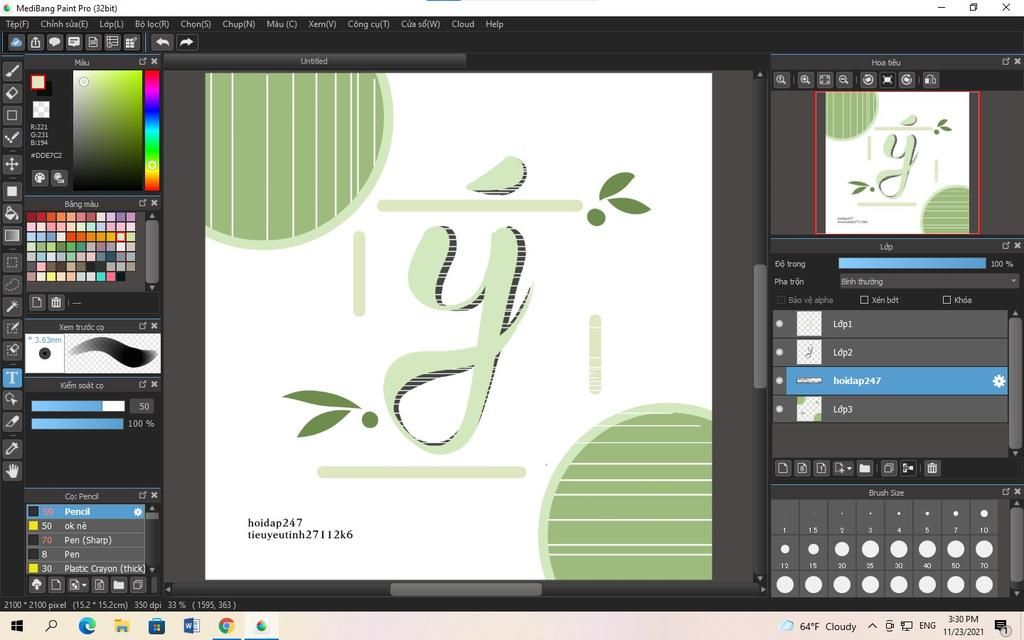
Task: Open the Pencil brush settings gear
Action: [138, 512]
